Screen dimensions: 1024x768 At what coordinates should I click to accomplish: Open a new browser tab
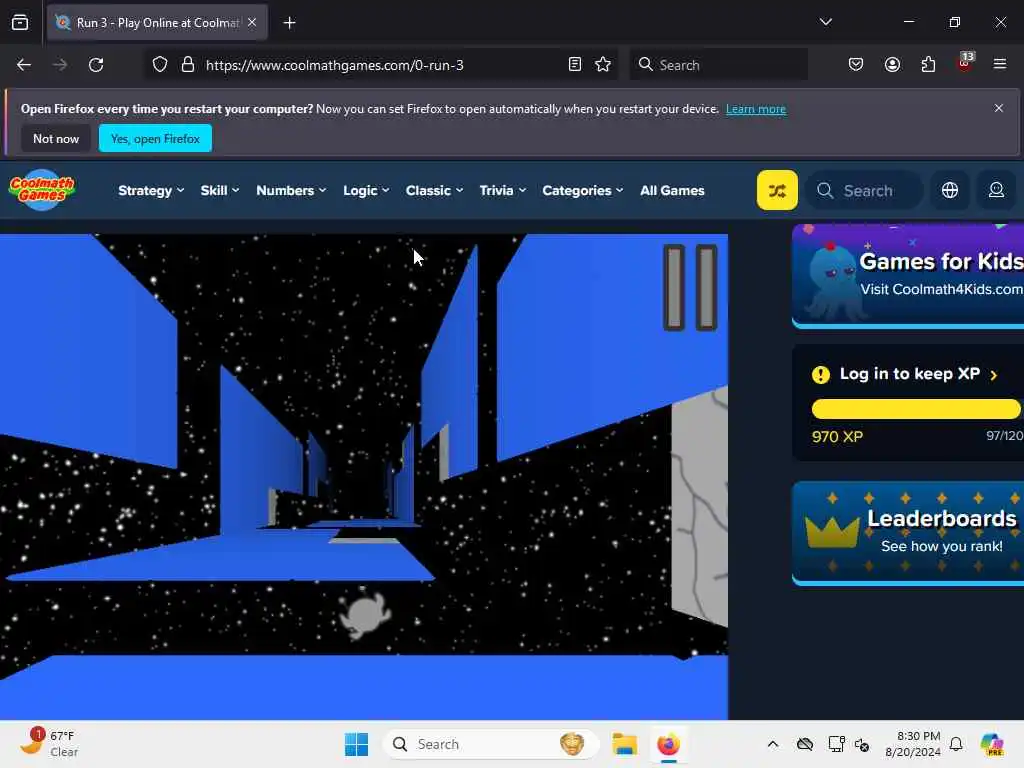point(289,22)
